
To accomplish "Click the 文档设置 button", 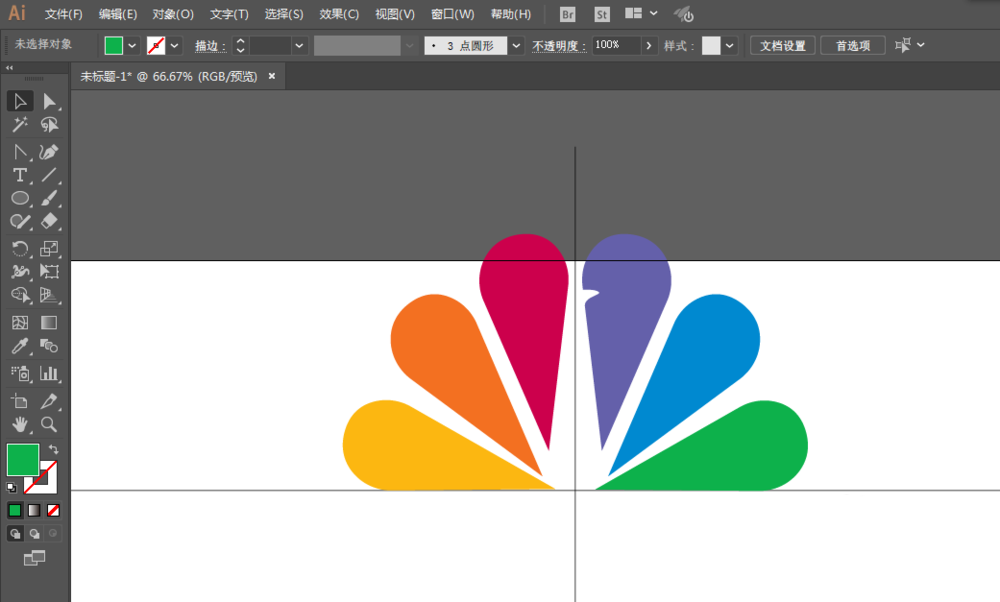I will tap(783, 46).
